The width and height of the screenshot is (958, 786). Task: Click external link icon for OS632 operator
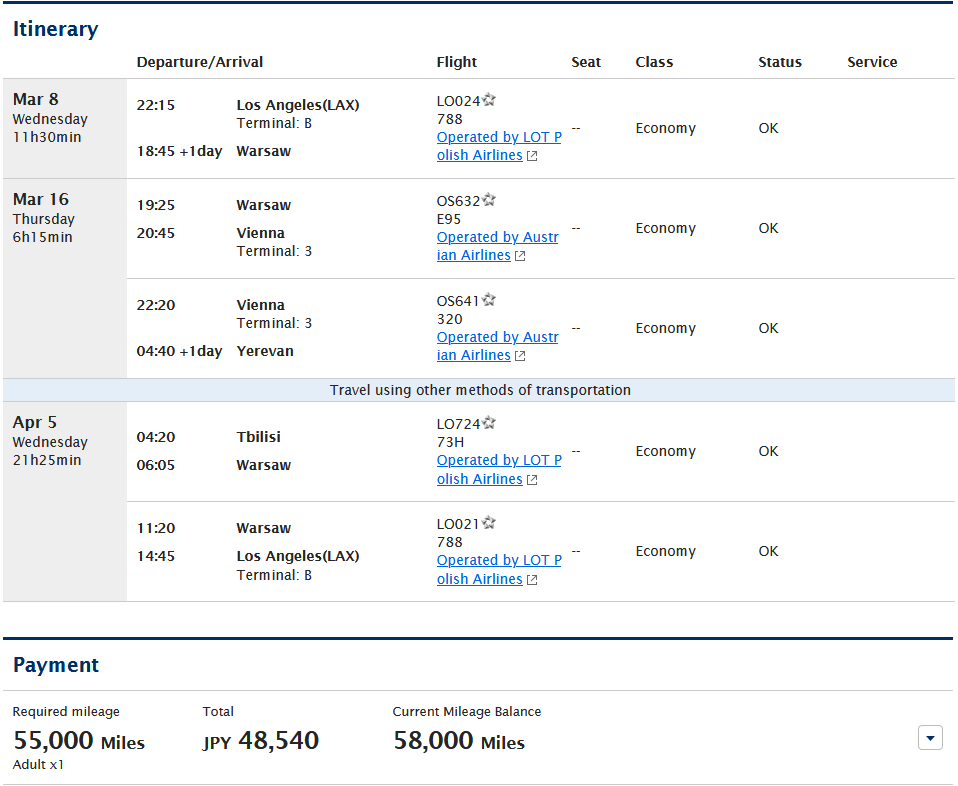pyautogui.click(x=520, y=256)
